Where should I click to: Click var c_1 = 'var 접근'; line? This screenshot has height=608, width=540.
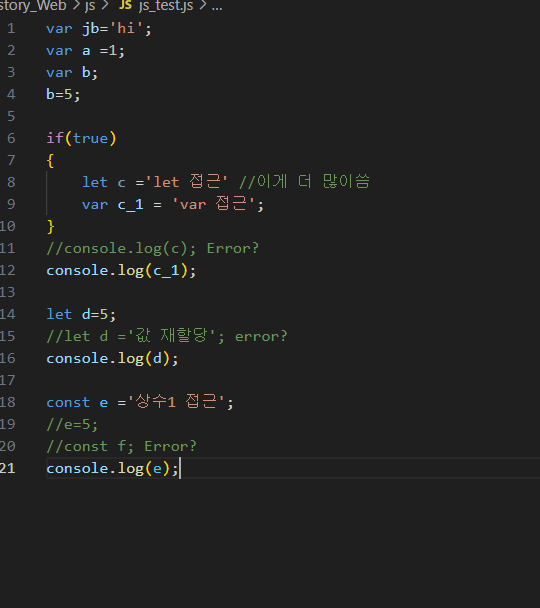[x=173, y=204]
